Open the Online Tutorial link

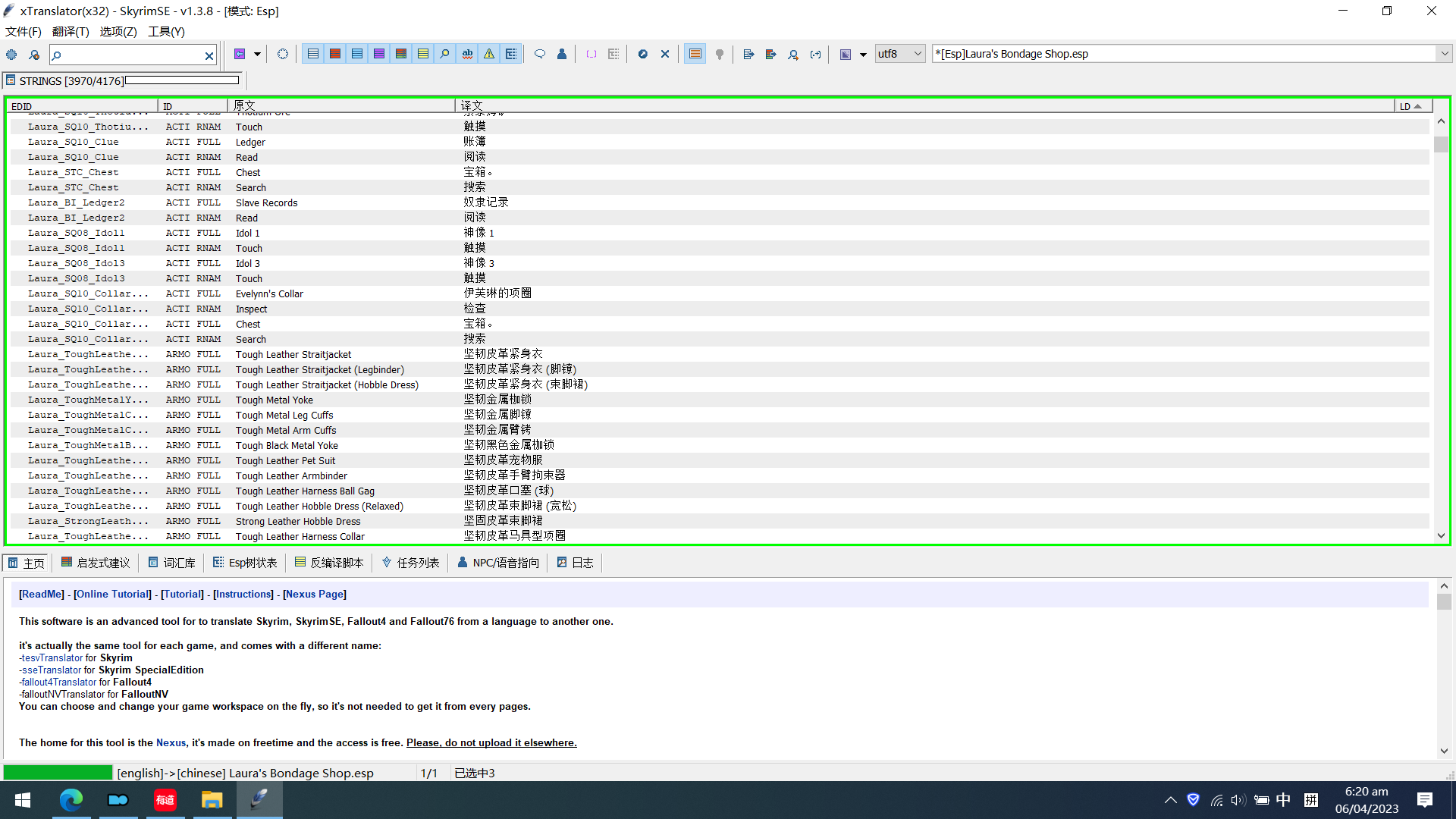coord(112,595)
